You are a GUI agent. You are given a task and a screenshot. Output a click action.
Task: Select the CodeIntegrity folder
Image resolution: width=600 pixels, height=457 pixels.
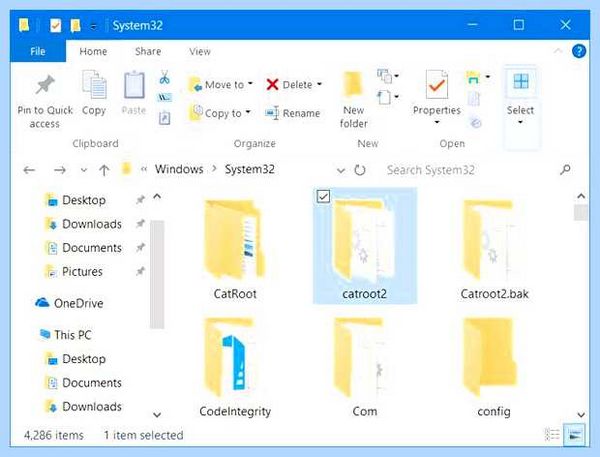pyautogui.click(x=235, y=367)
